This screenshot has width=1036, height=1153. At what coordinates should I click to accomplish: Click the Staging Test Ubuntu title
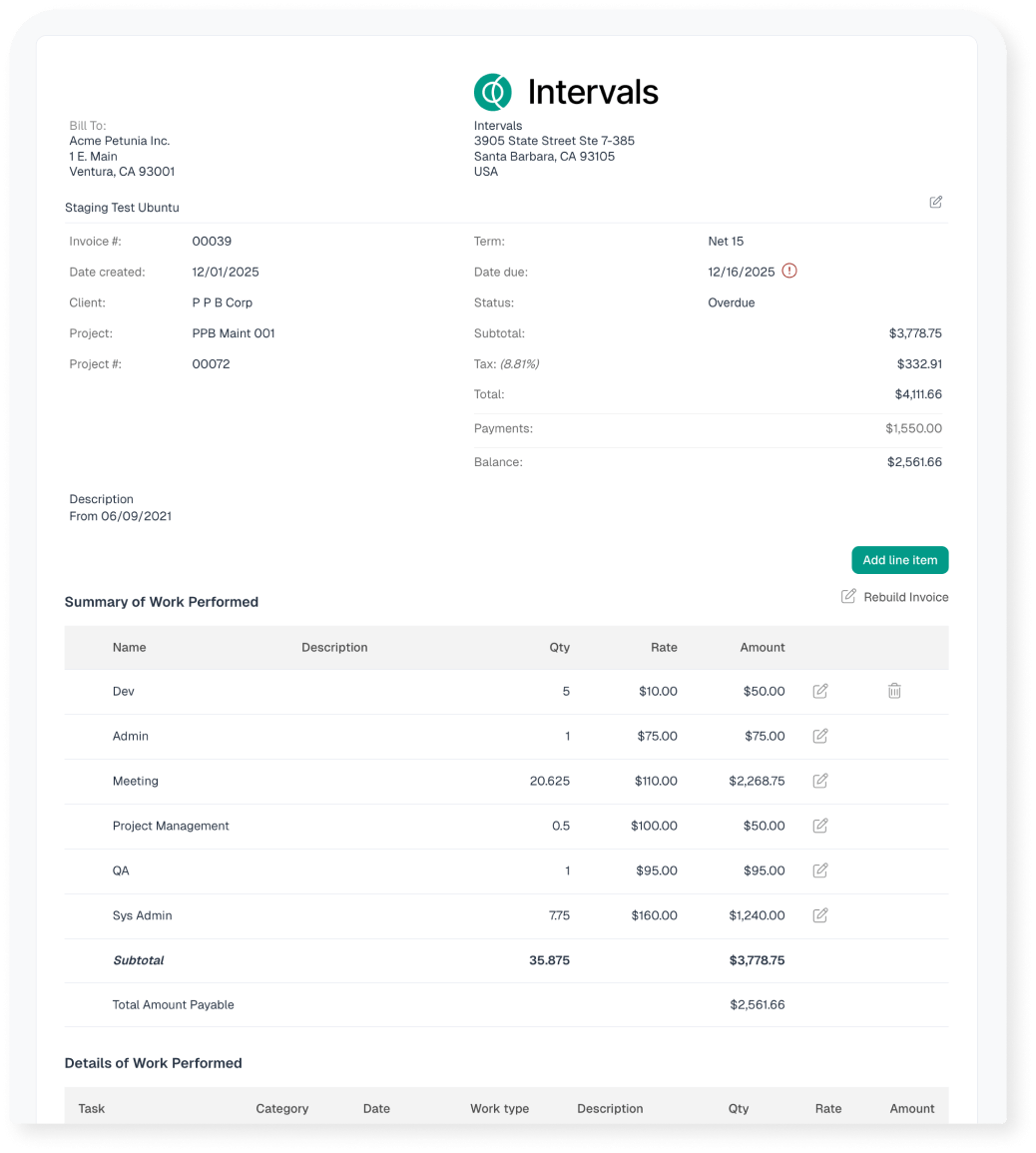[x=122, y=208]
